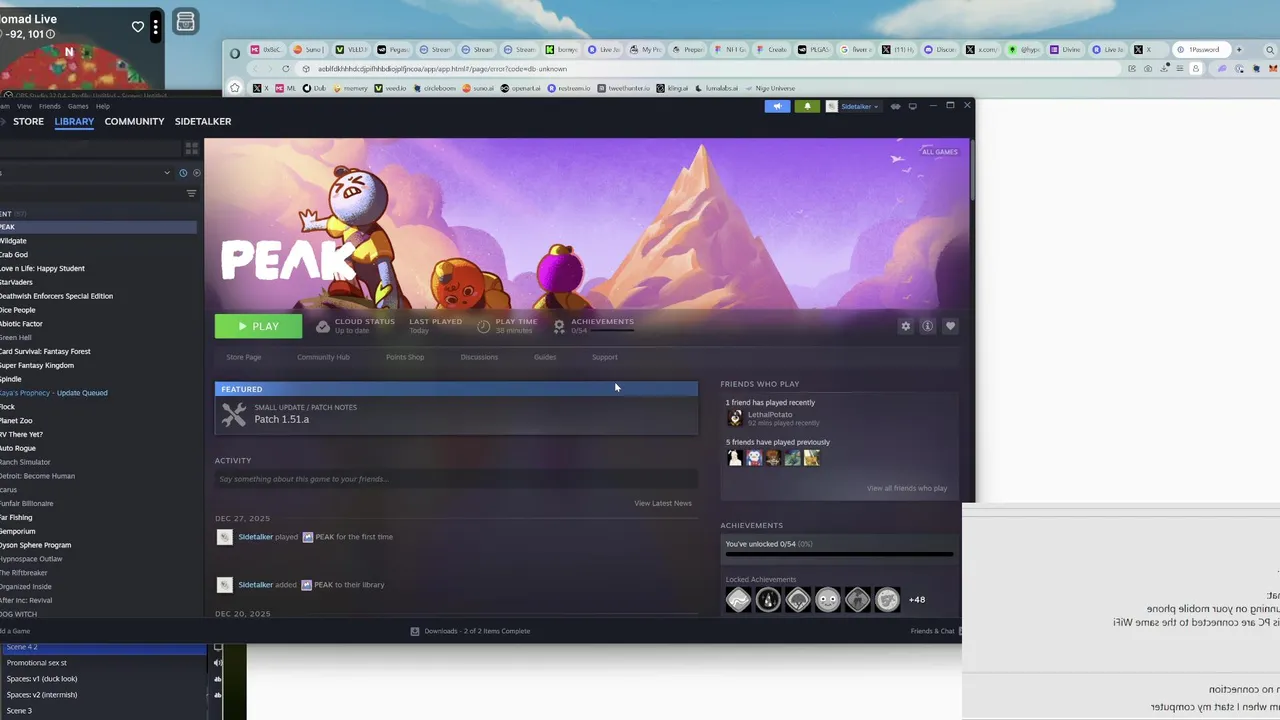Click the patch notes wrench icon
Viewport: 1280px width, 720px height.
[x=234, y=414]
